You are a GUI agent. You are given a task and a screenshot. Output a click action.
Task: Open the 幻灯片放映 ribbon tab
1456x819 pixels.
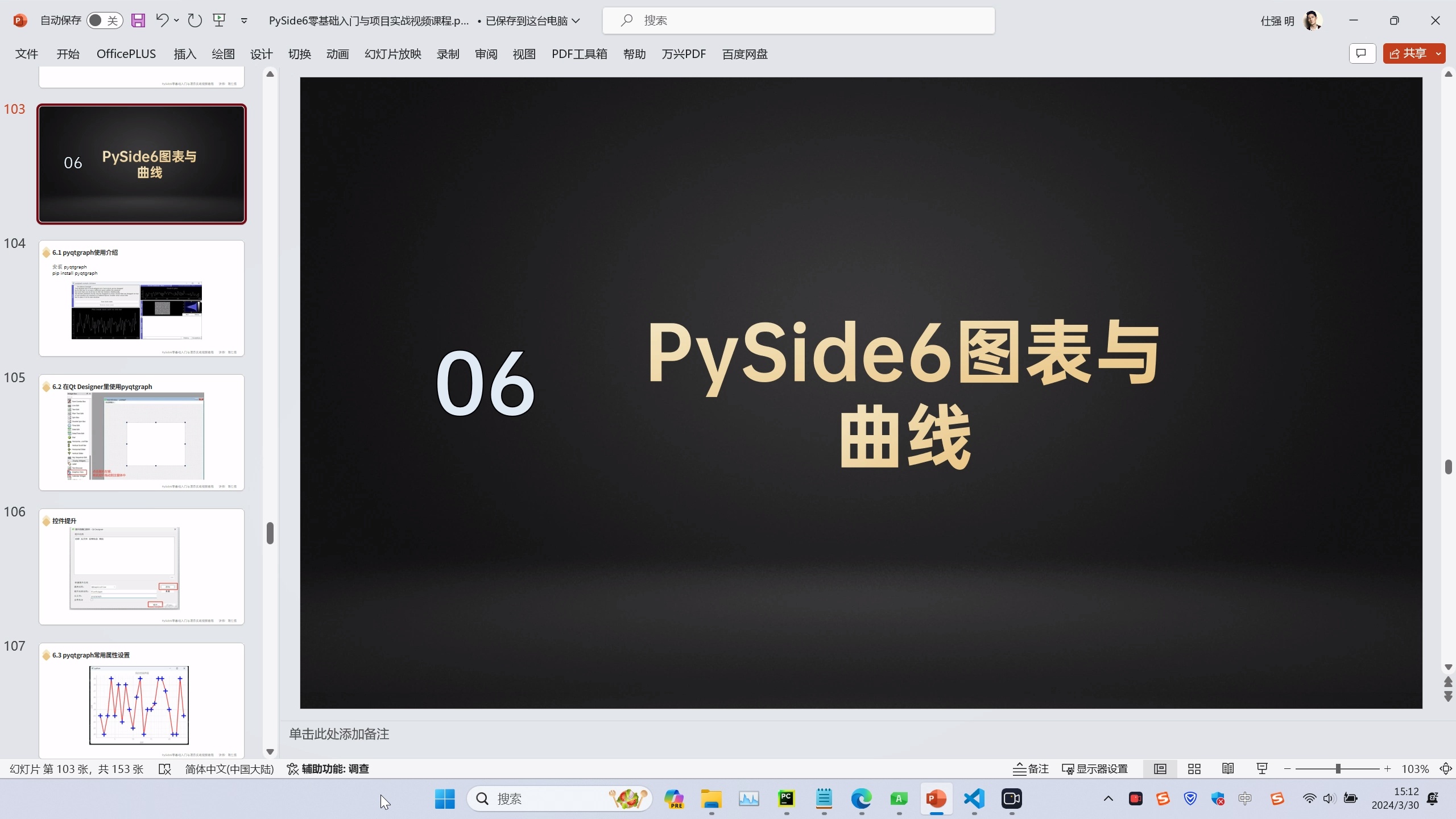(x=392, y=53)
